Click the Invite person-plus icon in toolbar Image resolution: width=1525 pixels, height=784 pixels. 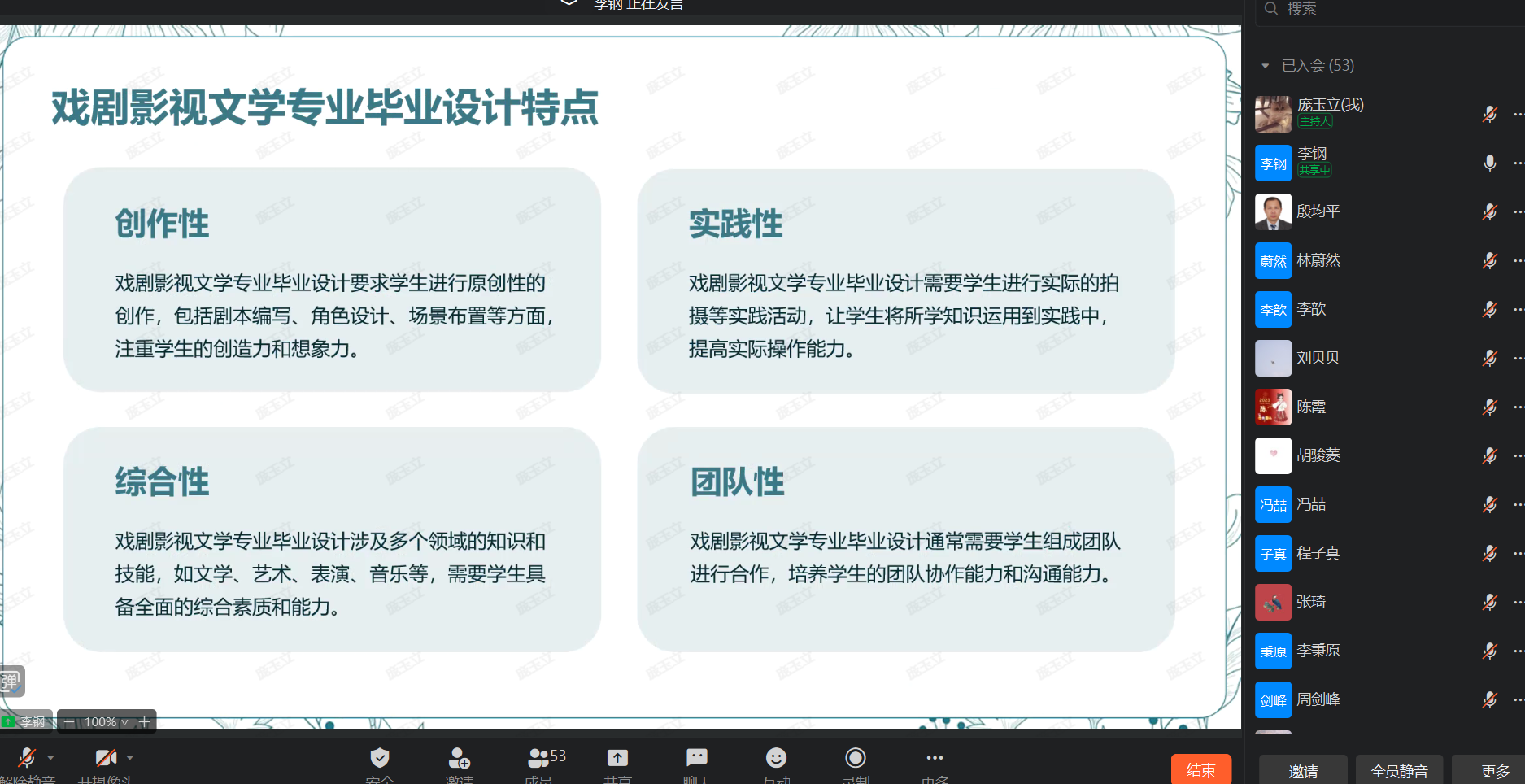click(459, 758)
